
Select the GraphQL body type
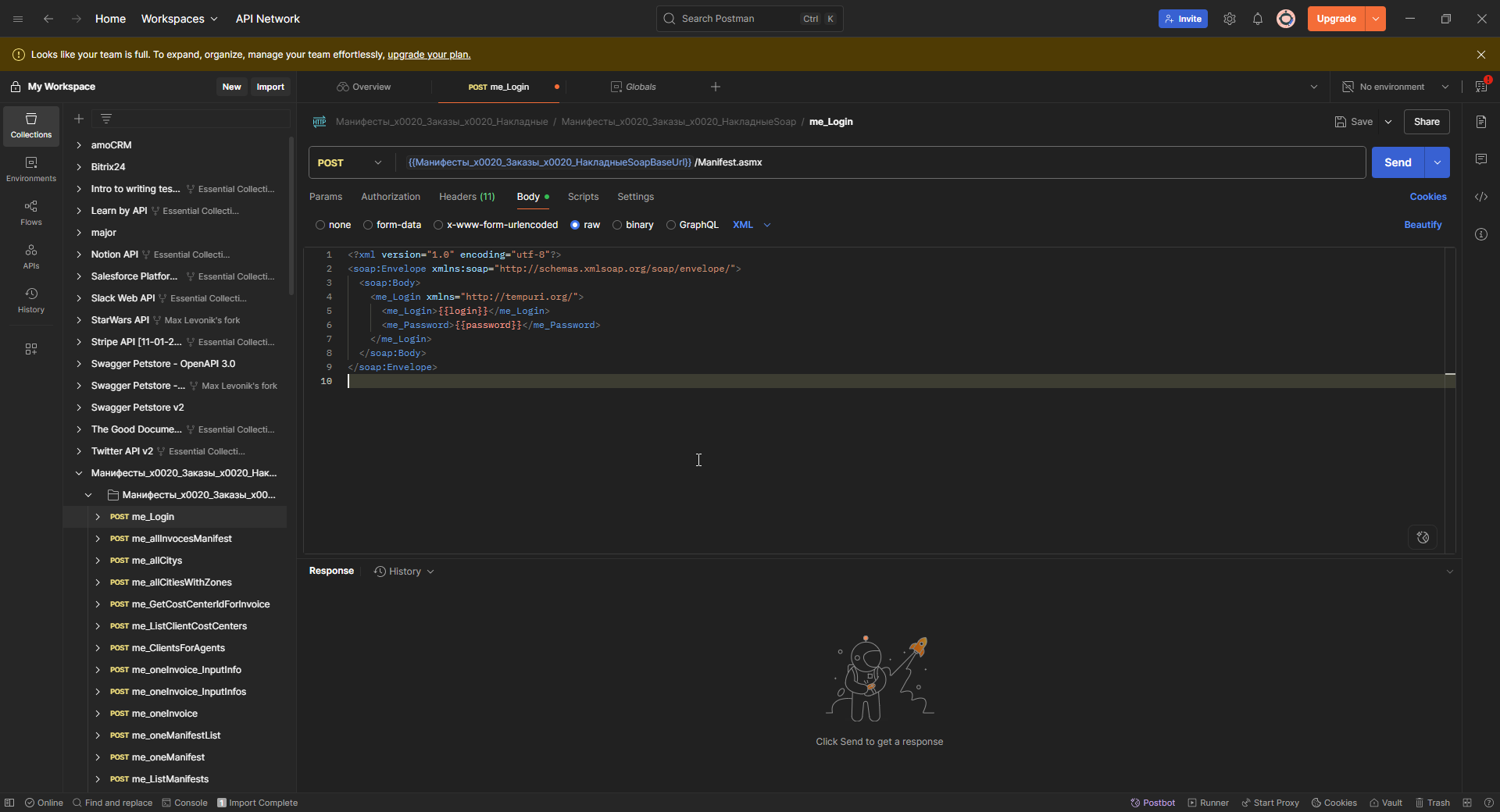pos(692,225)
